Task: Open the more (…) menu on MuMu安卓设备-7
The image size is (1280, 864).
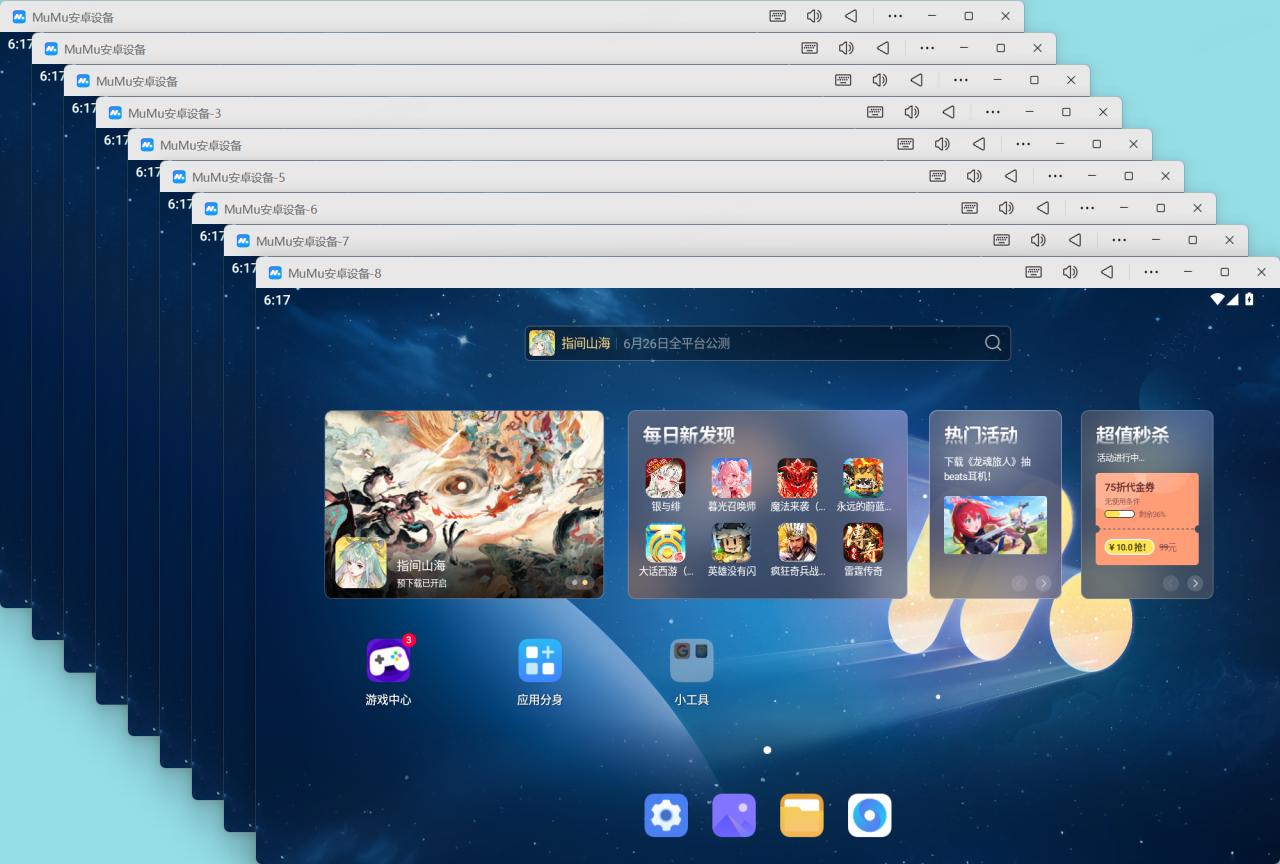Action: tap(1119, 240)
